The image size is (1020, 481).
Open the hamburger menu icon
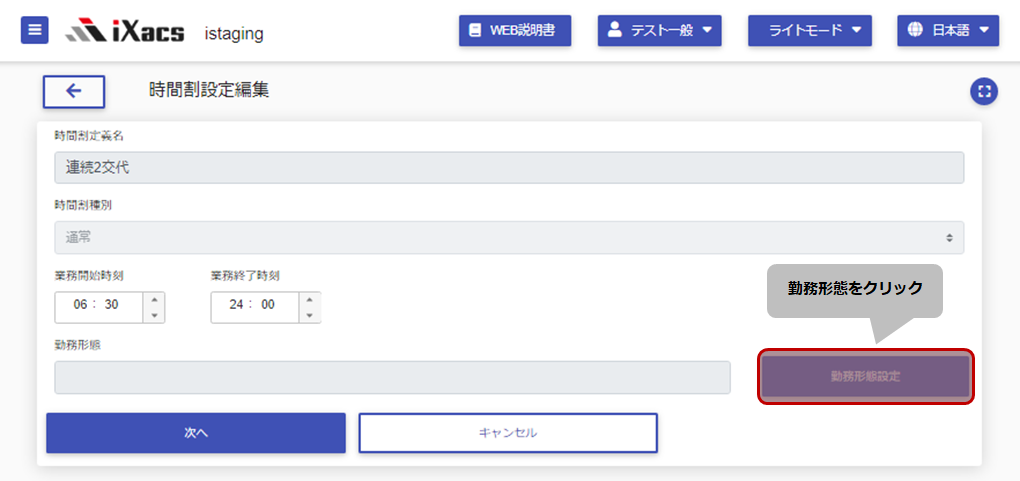pyautogui.click(x=34, y=31)
